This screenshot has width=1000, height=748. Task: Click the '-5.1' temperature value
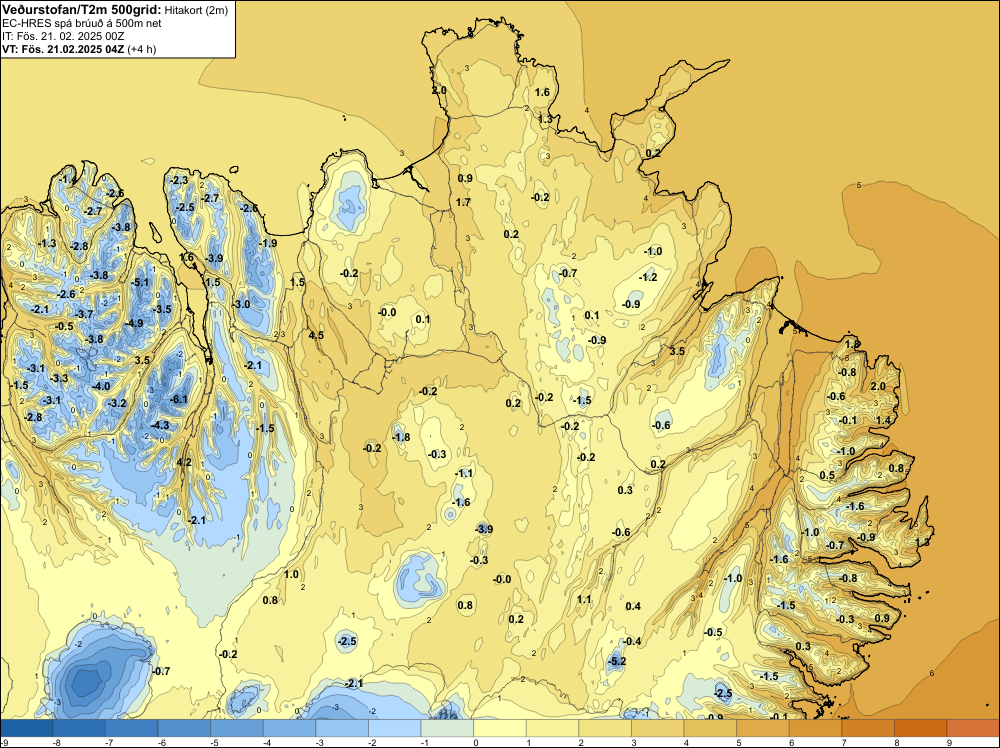(140, 282)
